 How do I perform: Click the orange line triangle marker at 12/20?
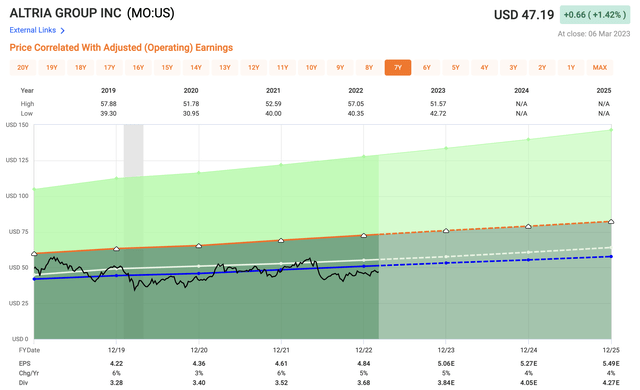tap(199, 246)
